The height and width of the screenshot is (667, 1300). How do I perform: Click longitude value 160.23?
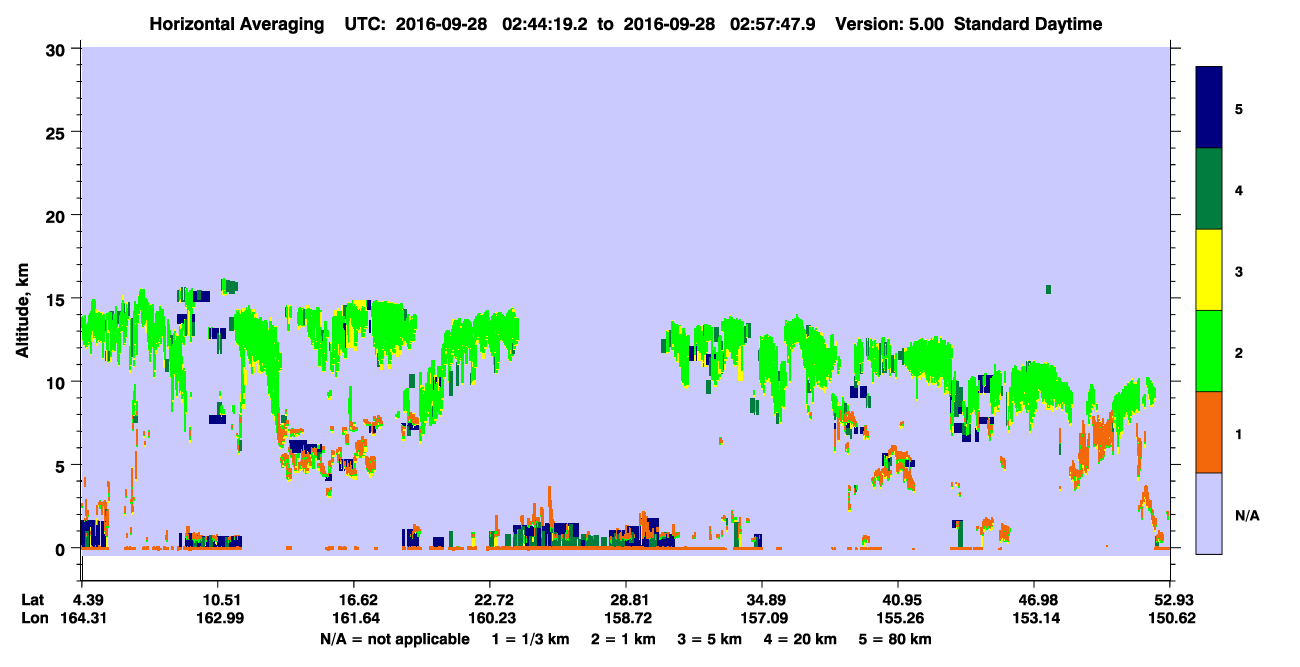coord(490,617)
